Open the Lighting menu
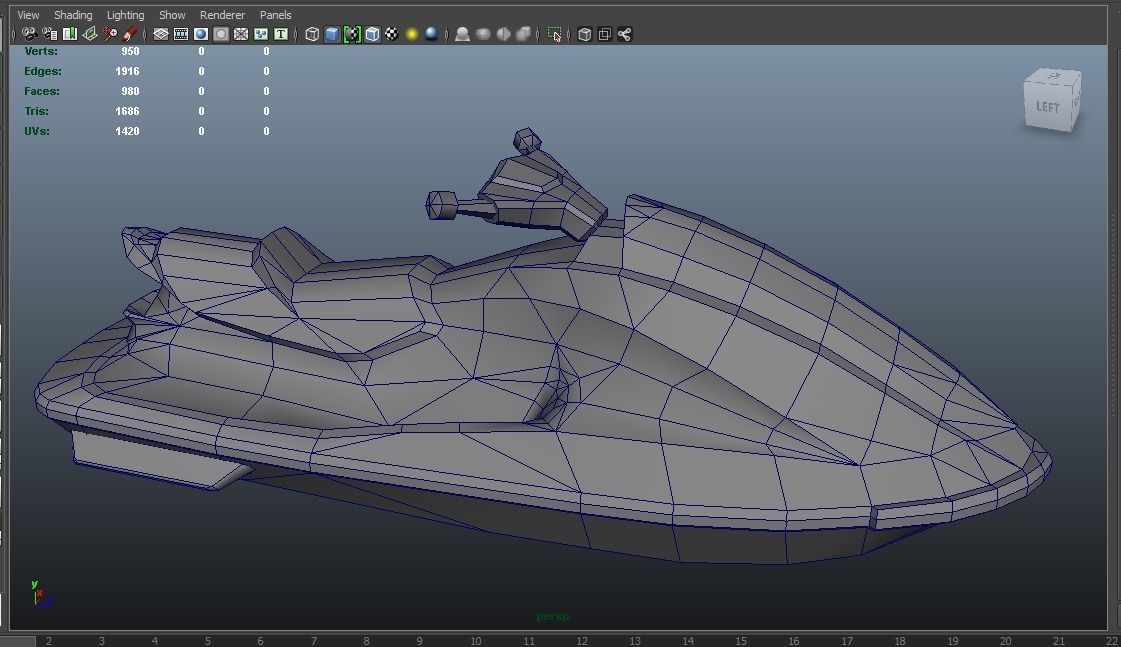 (125, 14)
